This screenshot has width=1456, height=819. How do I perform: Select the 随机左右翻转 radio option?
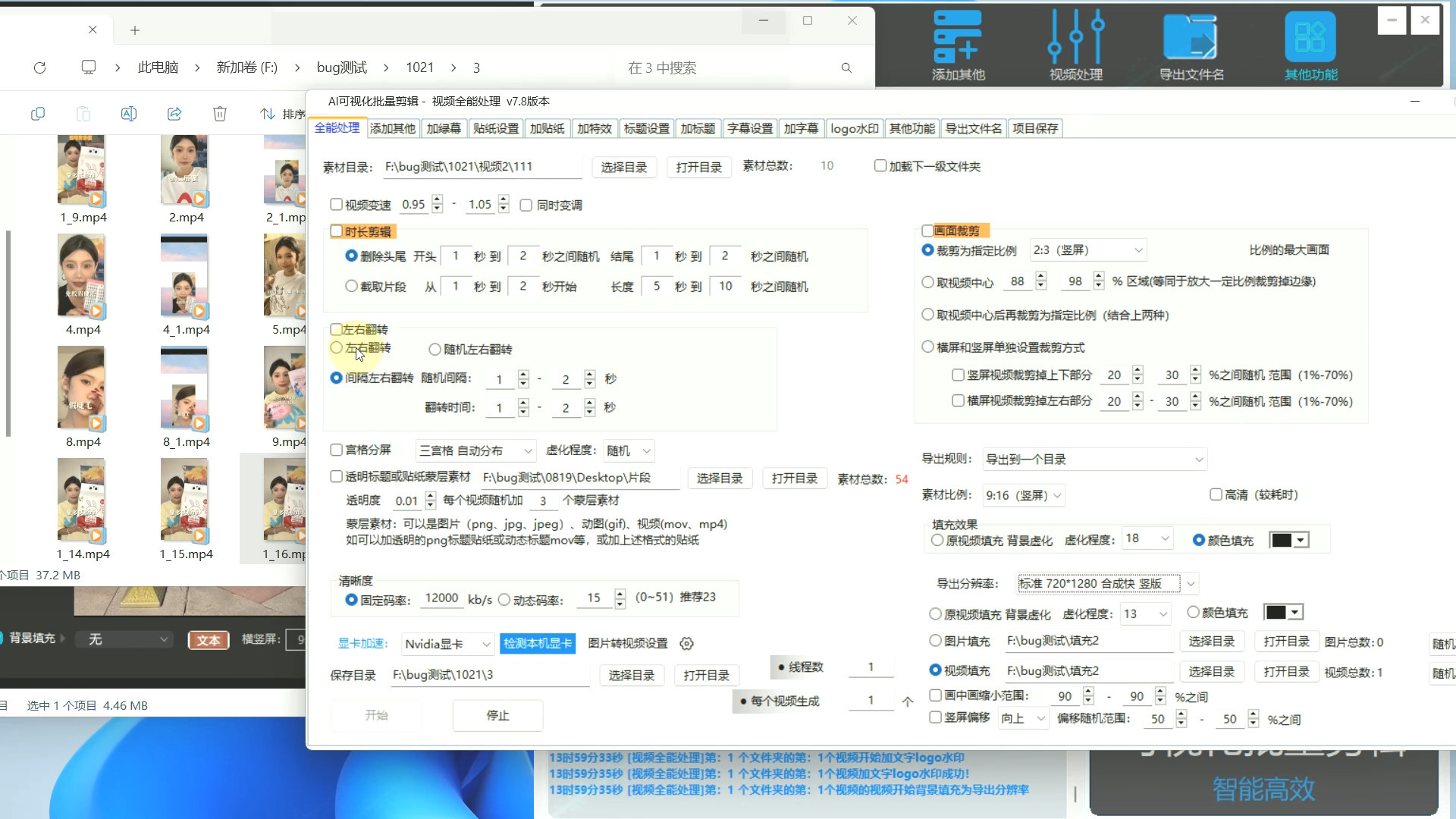click(x=435, y=349)
